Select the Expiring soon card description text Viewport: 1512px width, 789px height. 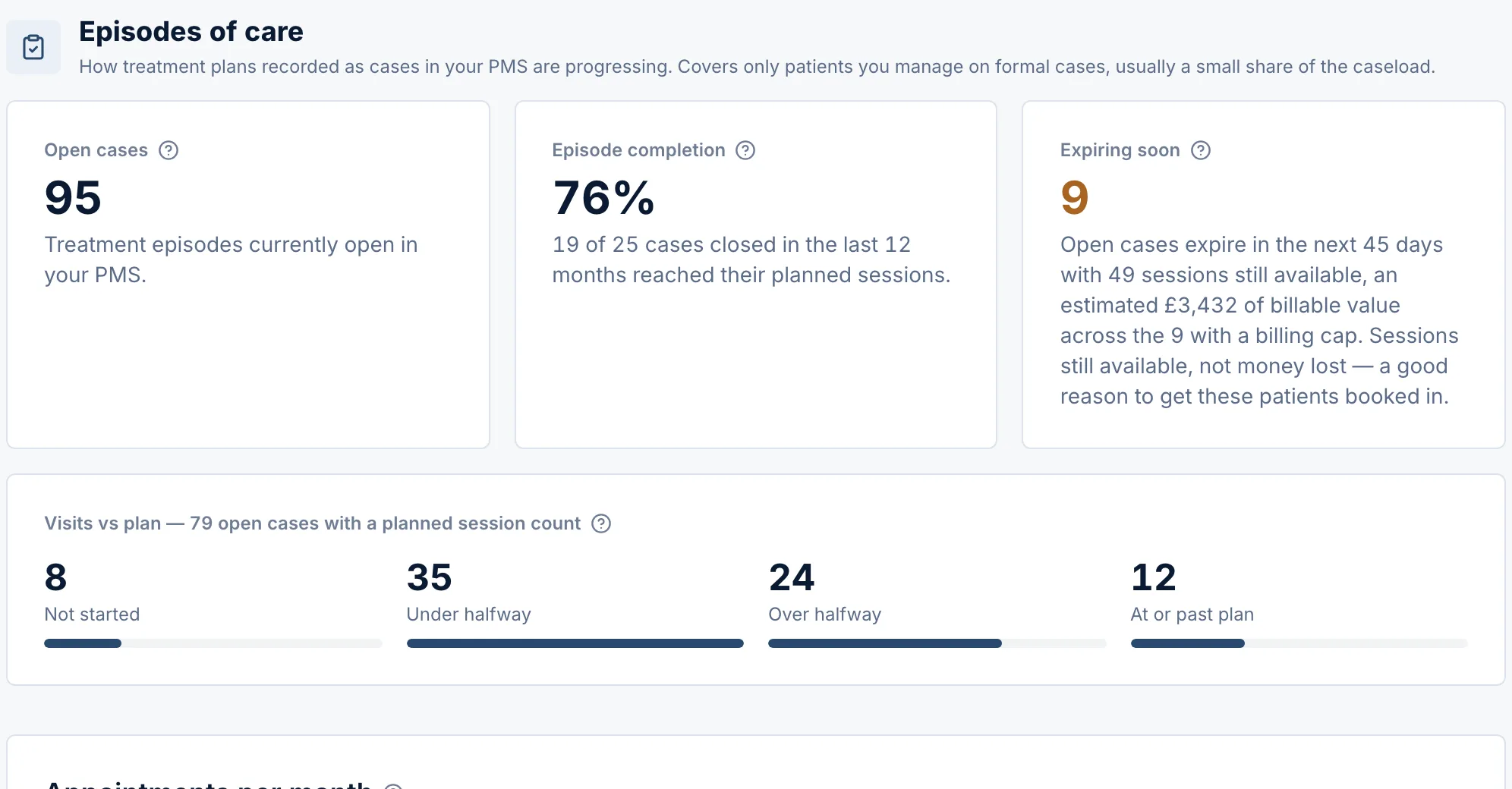[1259, 320]
